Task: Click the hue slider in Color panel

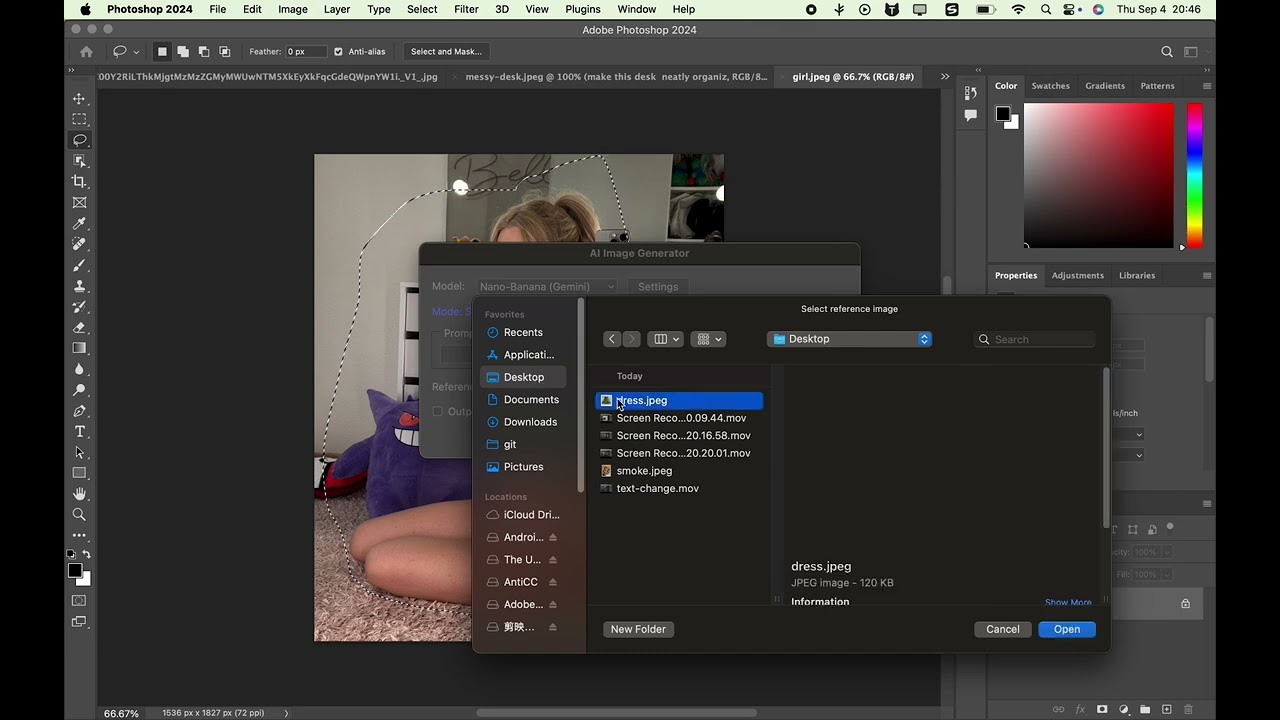Action: (1195, 175)
